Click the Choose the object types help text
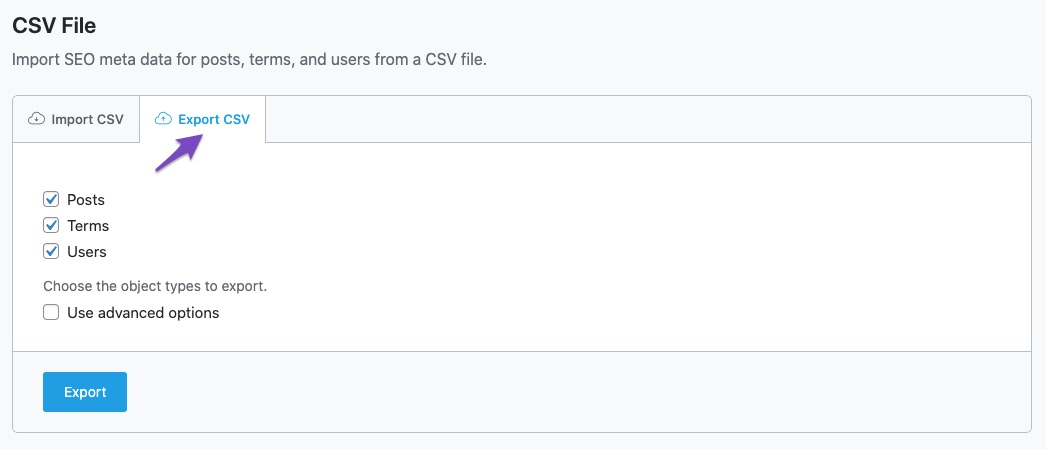Screen dimensions: 1046x449 tap(155, 287)
